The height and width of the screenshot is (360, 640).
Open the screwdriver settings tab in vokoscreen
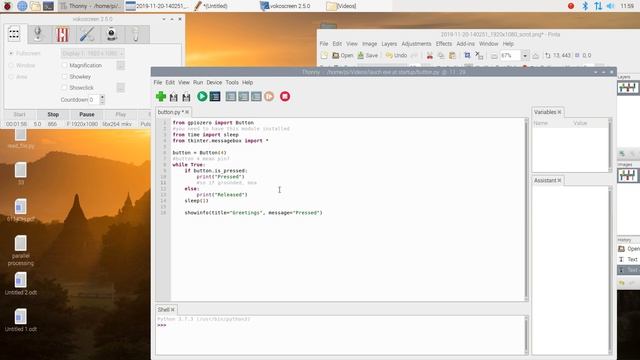click(x=87, y=34)
